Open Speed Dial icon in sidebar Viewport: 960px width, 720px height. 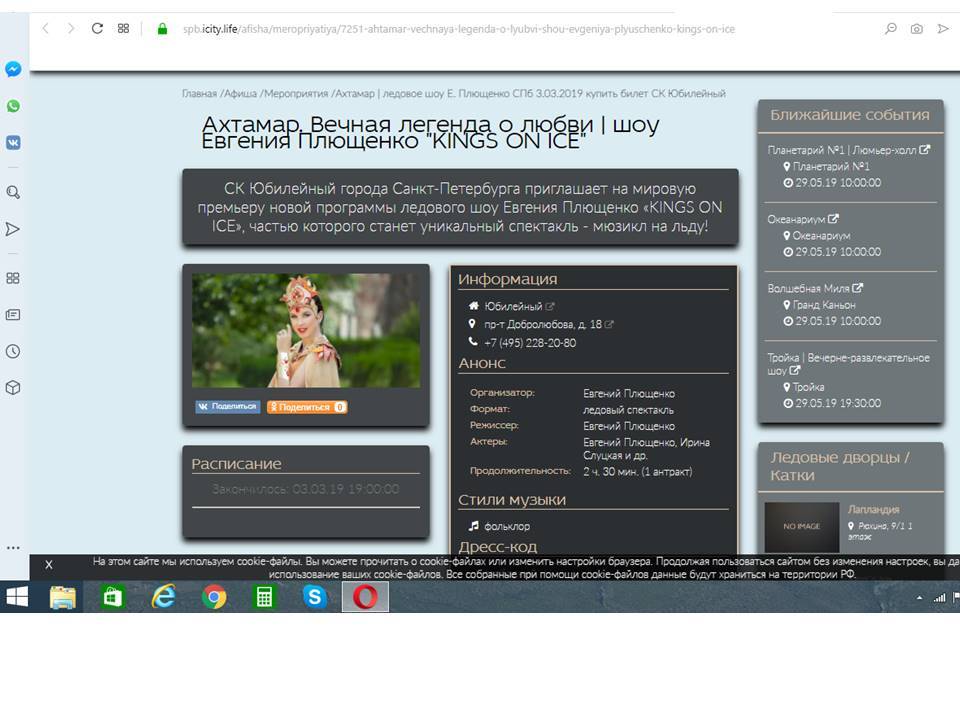(x=13, y=278)
